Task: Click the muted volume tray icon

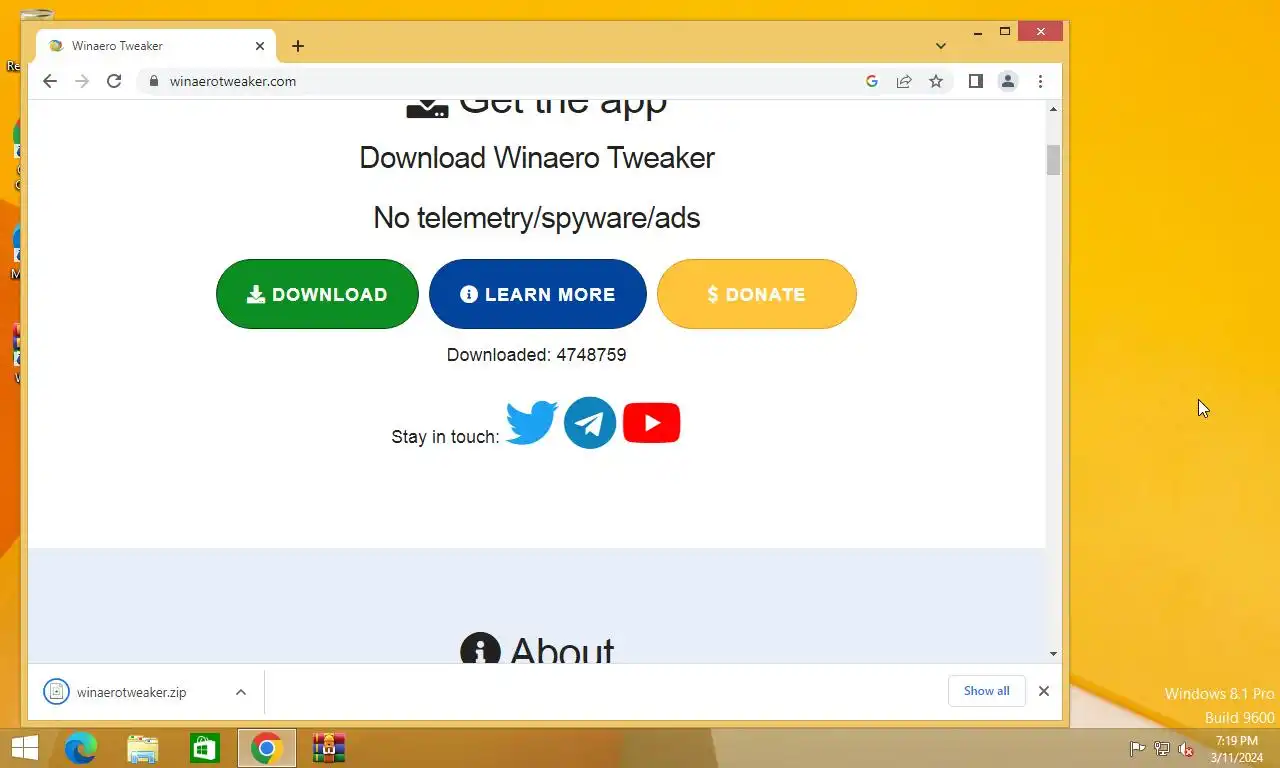Action: pyautogui.click(x=1186, y=749)
